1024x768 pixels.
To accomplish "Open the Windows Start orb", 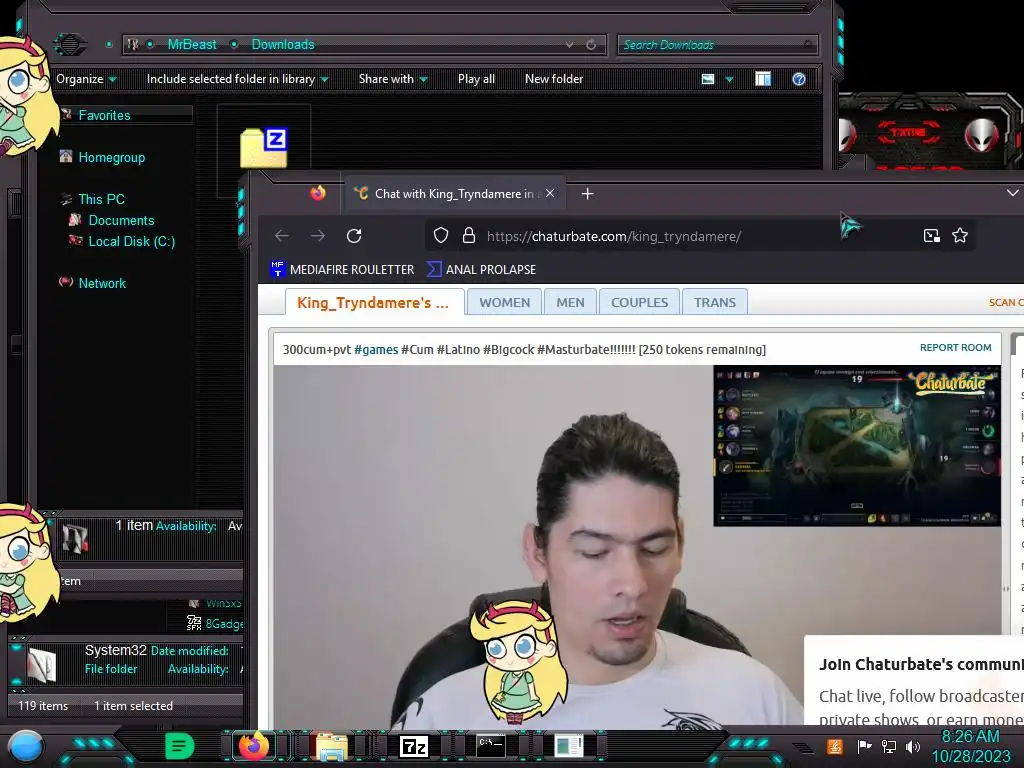I will (x=26, y=746).
